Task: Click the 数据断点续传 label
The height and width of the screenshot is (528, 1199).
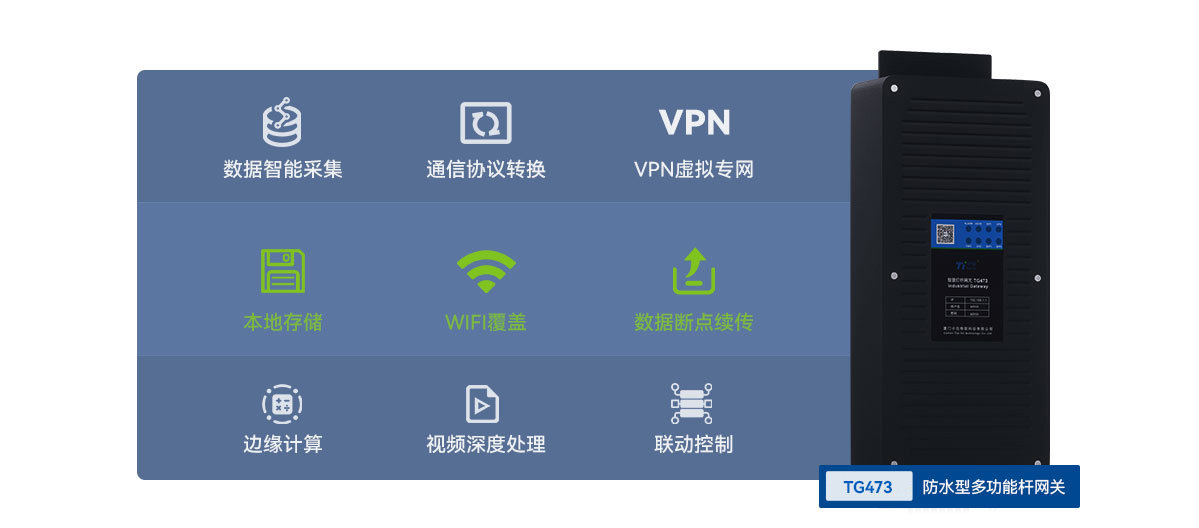Action: pos(694,322)
